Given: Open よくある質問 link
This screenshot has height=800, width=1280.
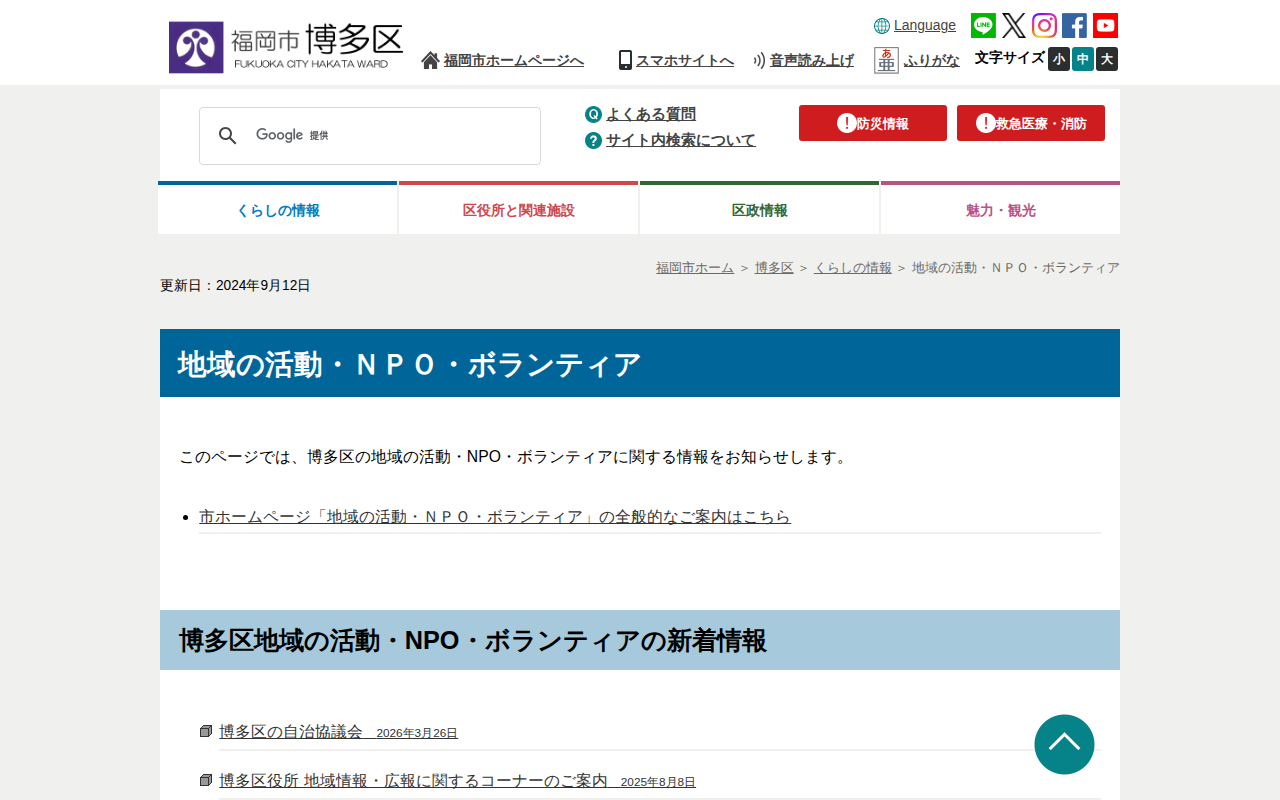Looking at the screenshot, I should pyautogui.click(x=651, y=114).
